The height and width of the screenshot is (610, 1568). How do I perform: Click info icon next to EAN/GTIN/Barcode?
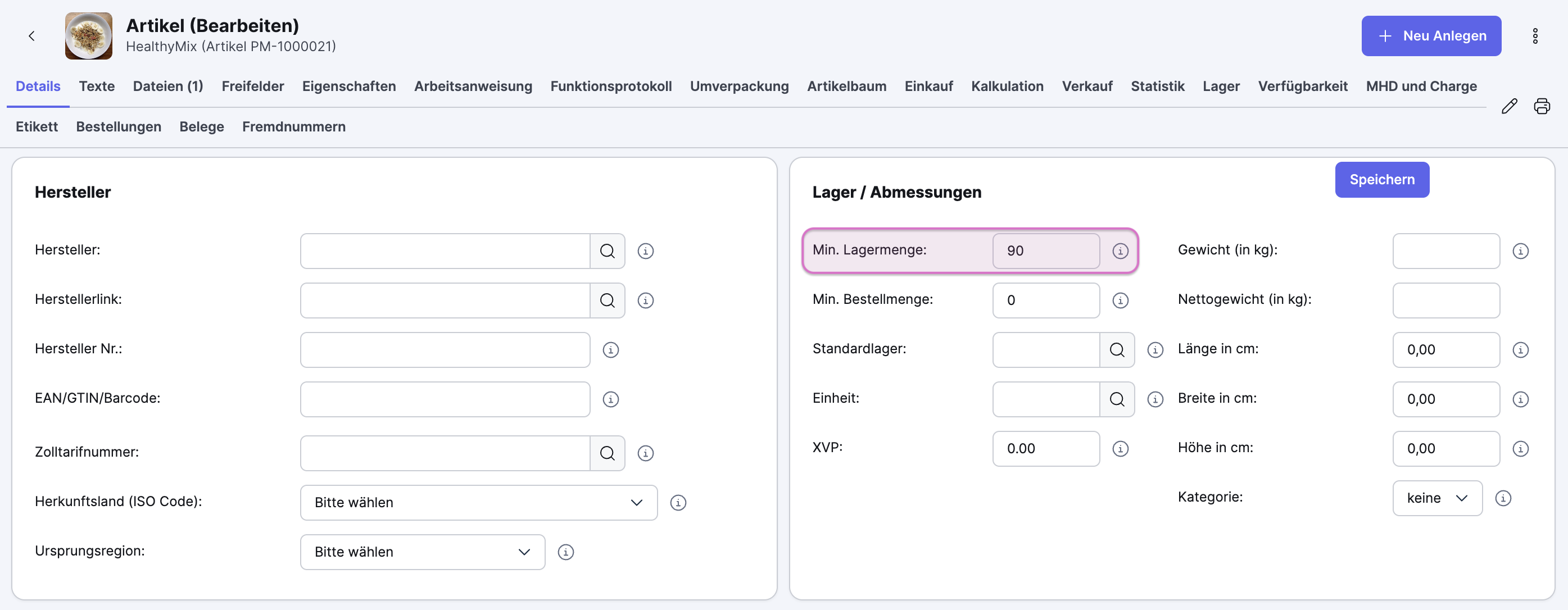click(610, 399)
